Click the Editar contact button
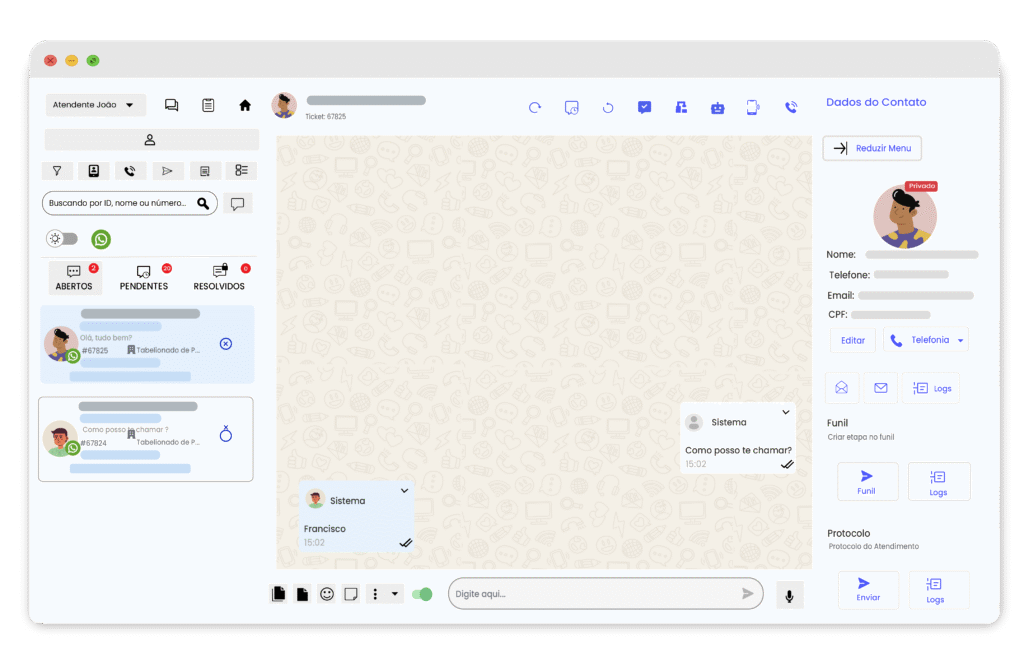The image size is (1024, 656). coord(852,341)
